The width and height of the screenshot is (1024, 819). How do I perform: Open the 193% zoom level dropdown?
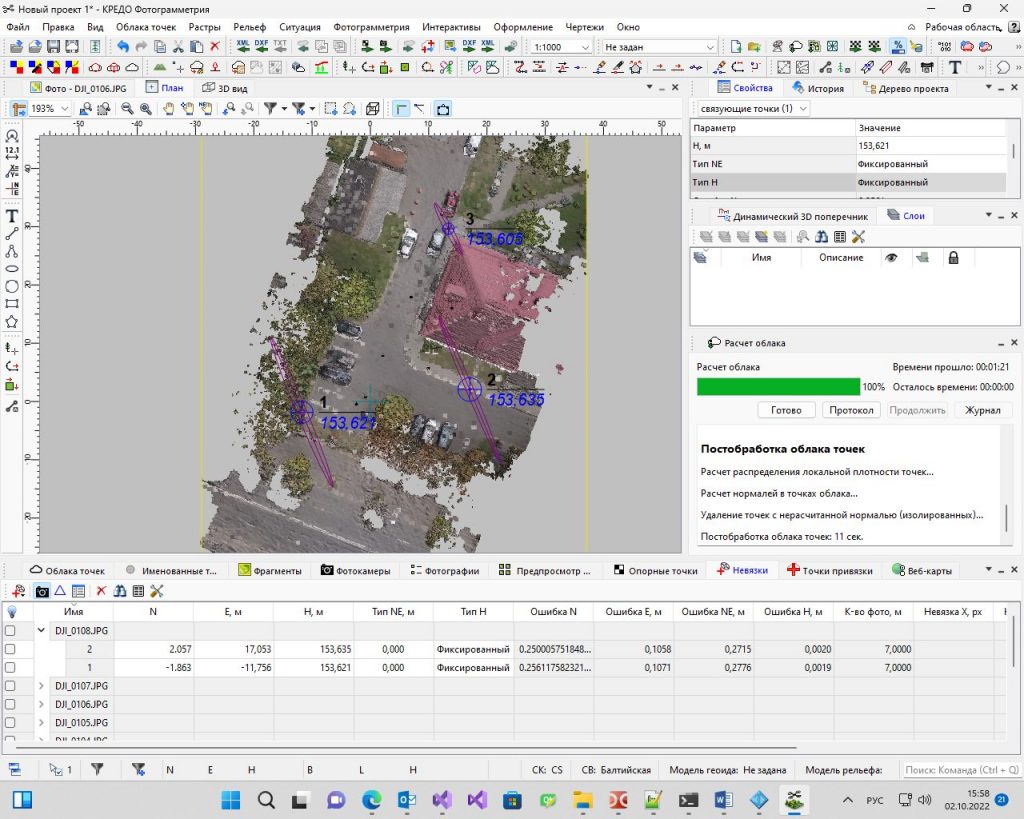coord(65,109)
